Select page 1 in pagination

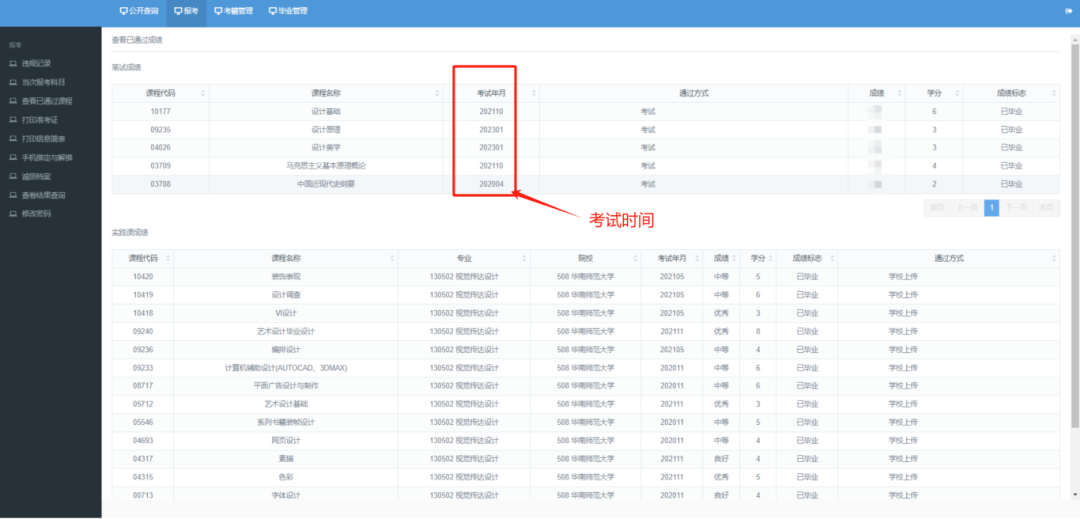click(991, 208)
